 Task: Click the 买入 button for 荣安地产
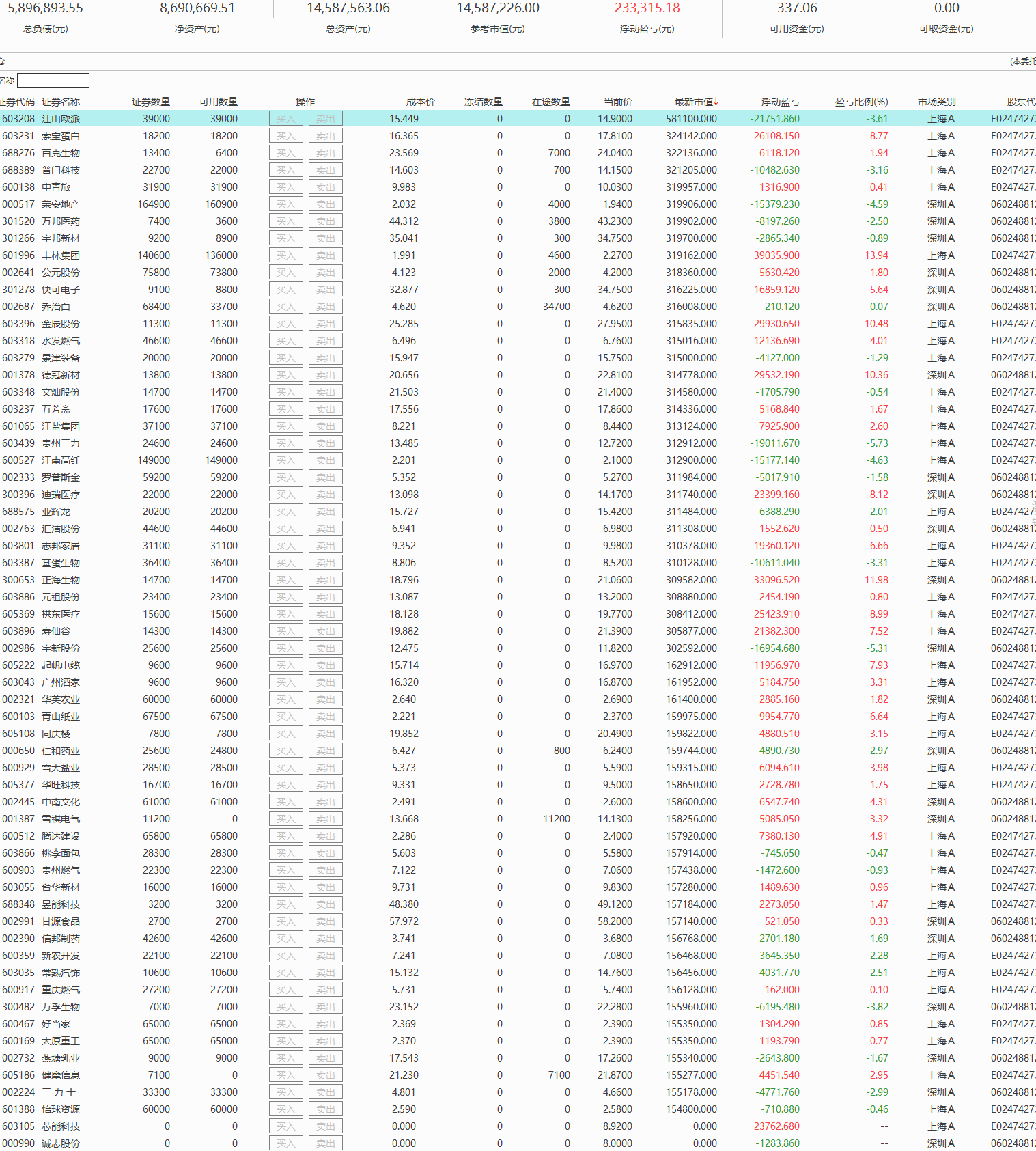tap(286, 204)
